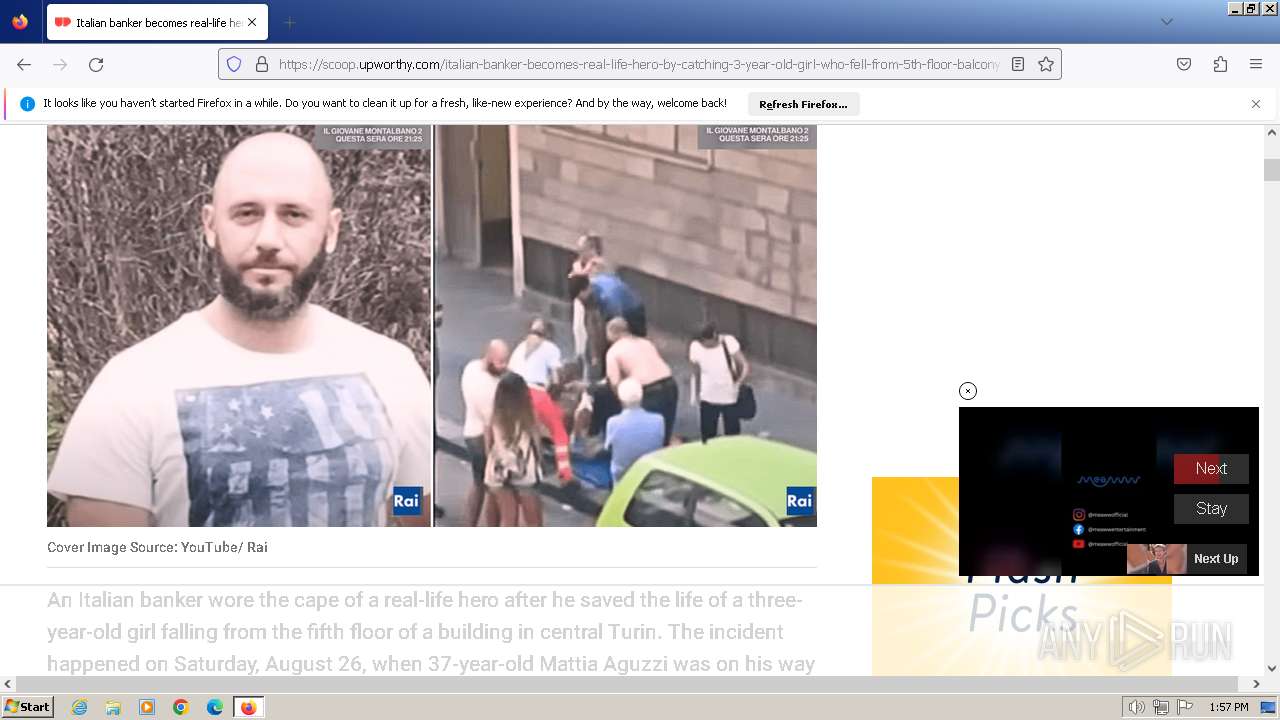The image size is (1280, 720).
Task: Click the Next Up label
Action: coord(1216,559)
